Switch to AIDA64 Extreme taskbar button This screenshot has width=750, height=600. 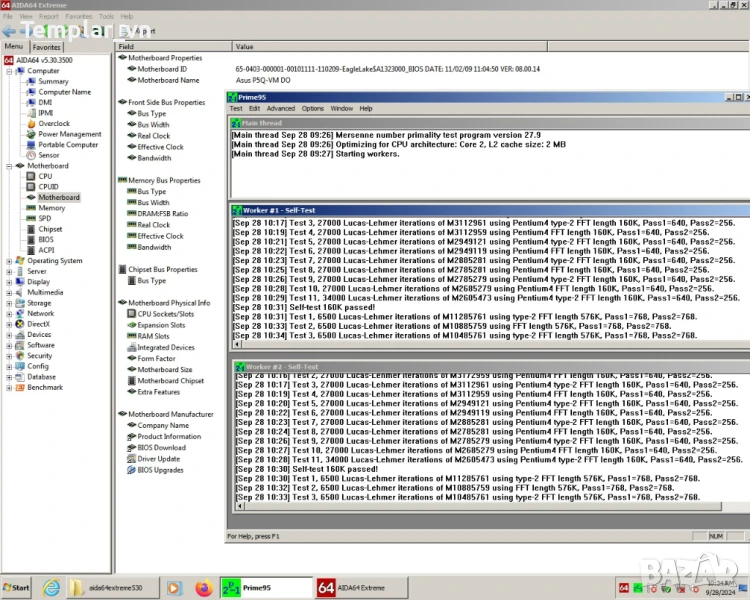(352, 588)
